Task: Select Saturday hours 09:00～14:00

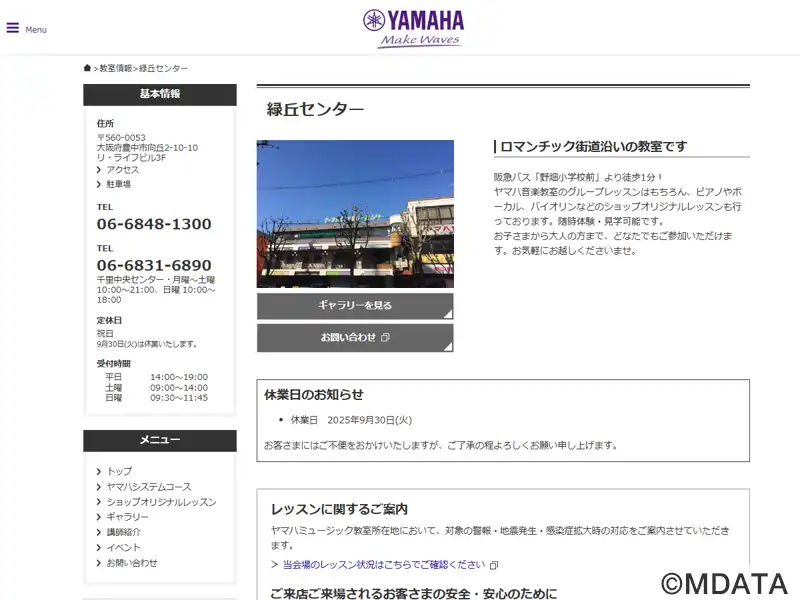Action: click(179, 388)
